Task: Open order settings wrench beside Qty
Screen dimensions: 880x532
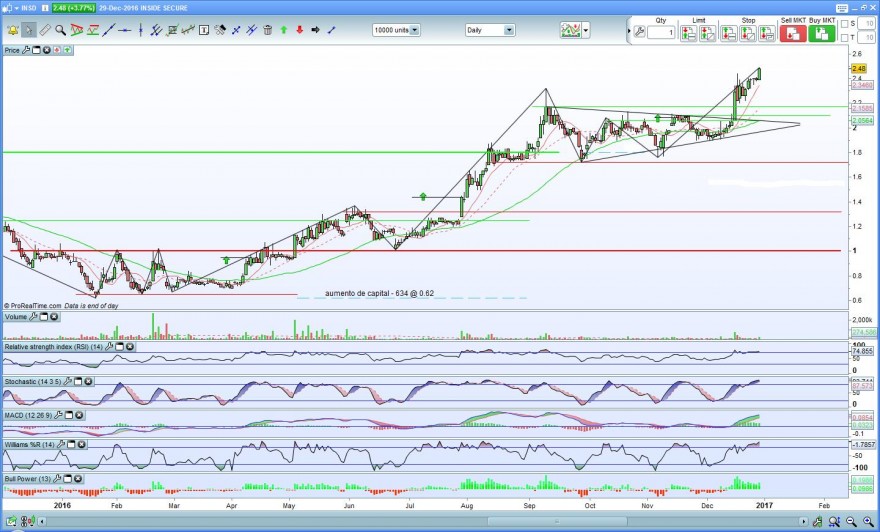Action: click(639, 32)
